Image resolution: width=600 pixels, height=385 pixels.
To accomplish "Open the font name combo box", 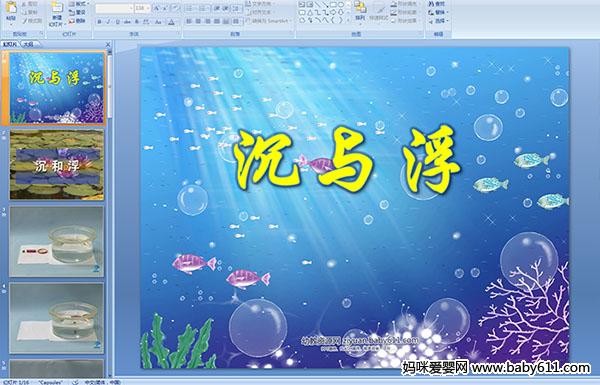I will pyautogui.click(x=114, y=8).
